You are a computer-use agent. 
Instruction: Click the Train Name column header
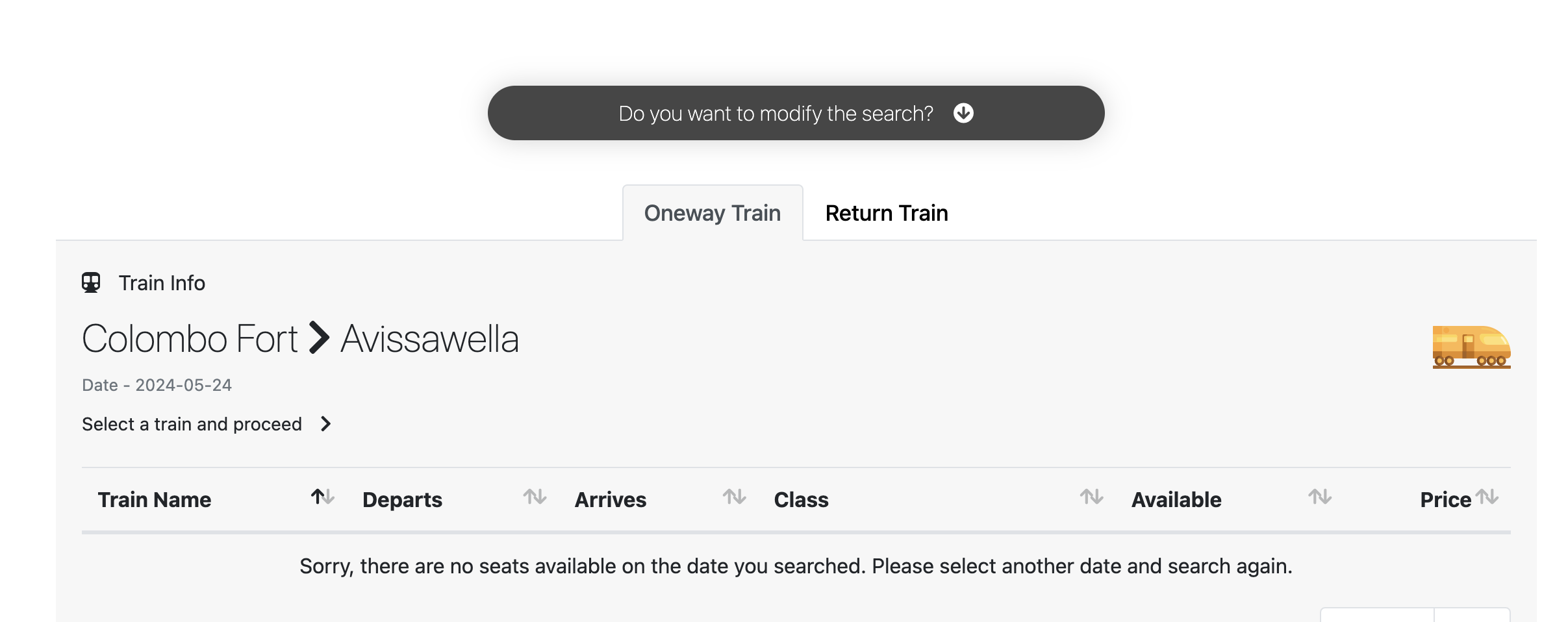point(154,500)
